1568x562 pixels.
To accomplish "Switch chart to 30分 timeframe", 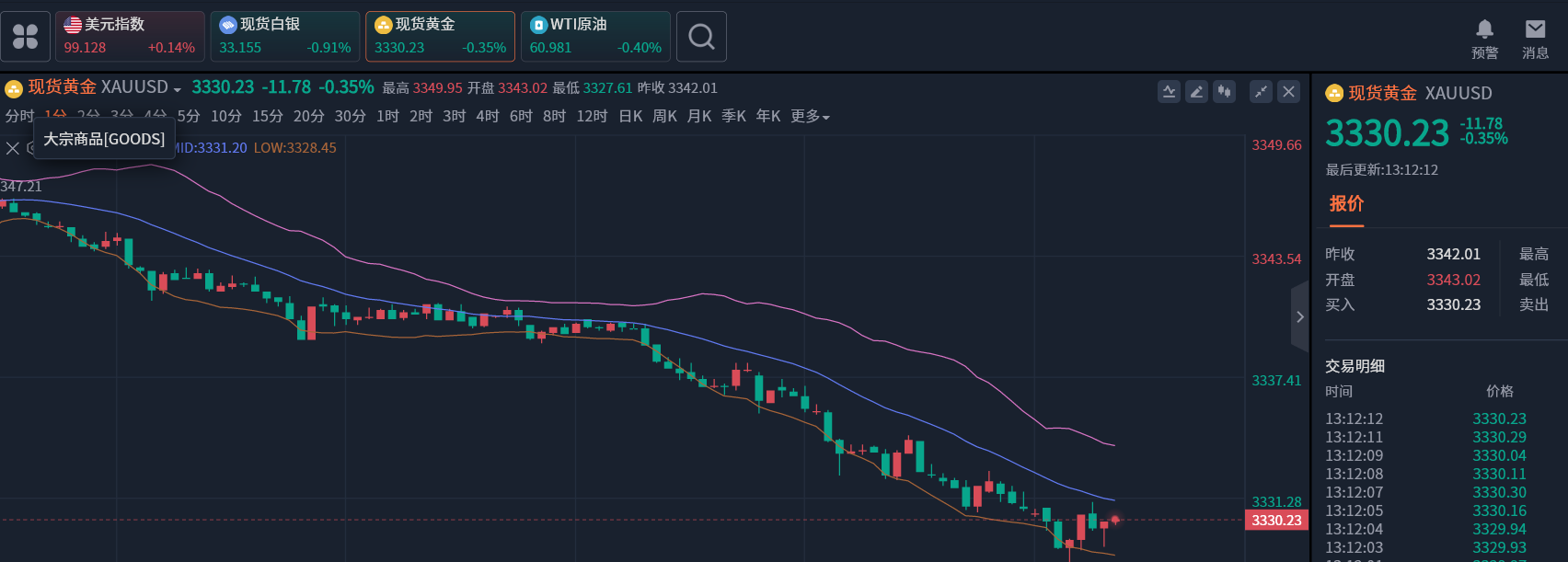I will 351,117.
